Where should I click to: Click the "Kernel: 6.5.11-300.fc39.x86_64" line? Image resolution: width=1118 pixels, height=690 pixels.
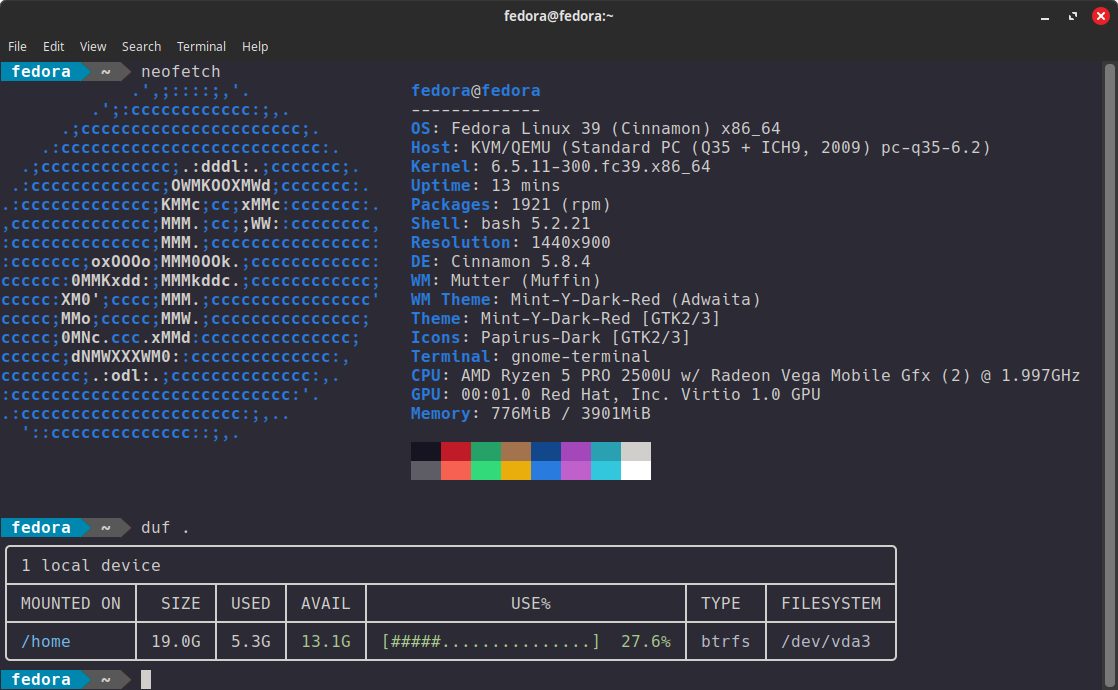tap(560, 166)
